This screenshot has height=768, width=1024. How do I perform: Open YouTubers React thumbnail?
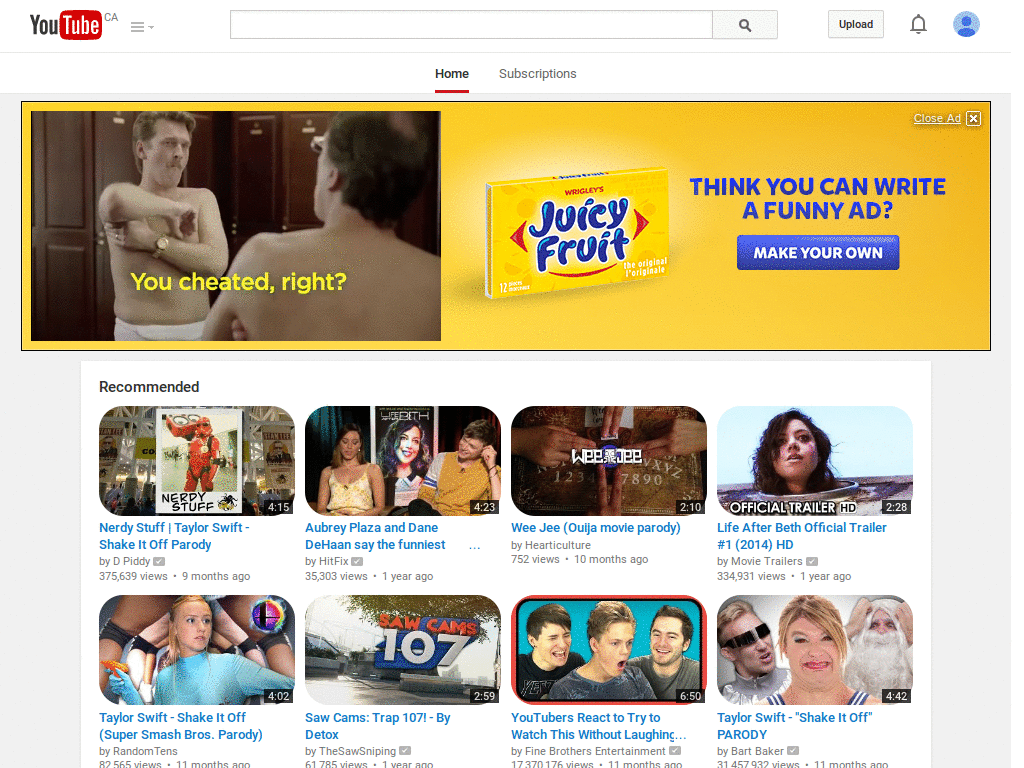pyautogui.click(x=609, y=650)
